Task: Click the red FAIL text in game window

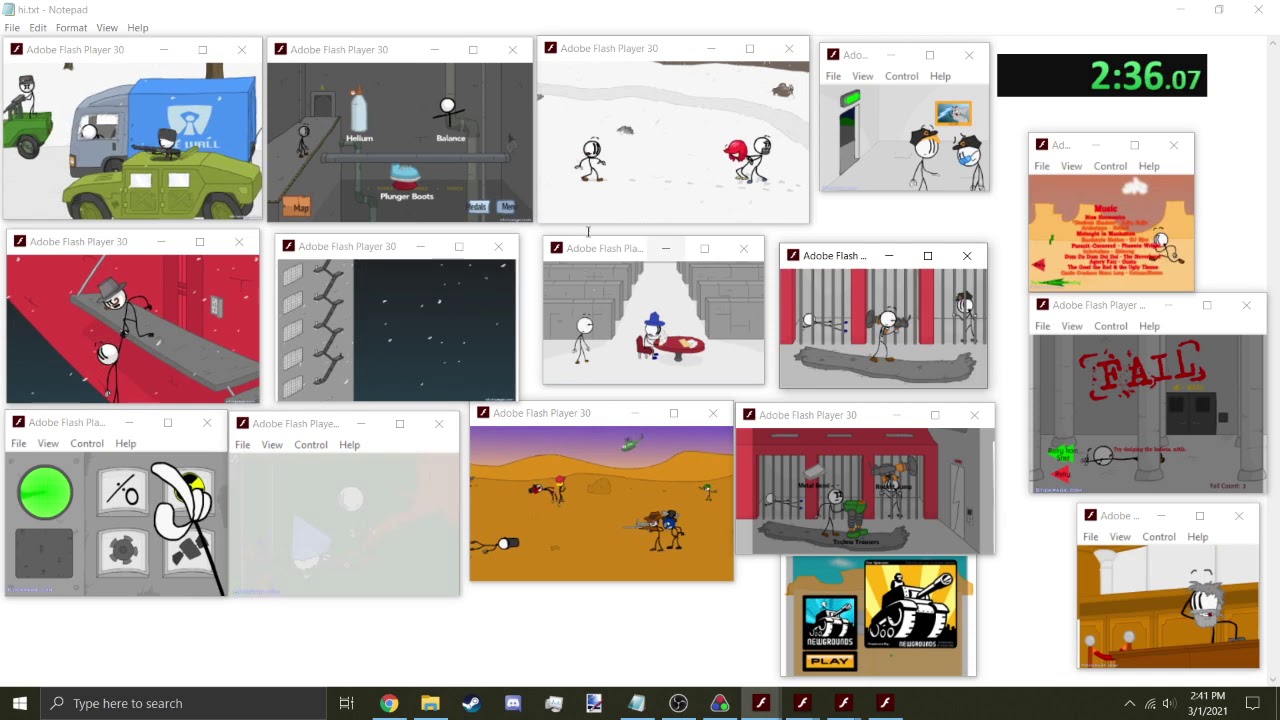Action: pyautogui.click(x=1141, y=368)
